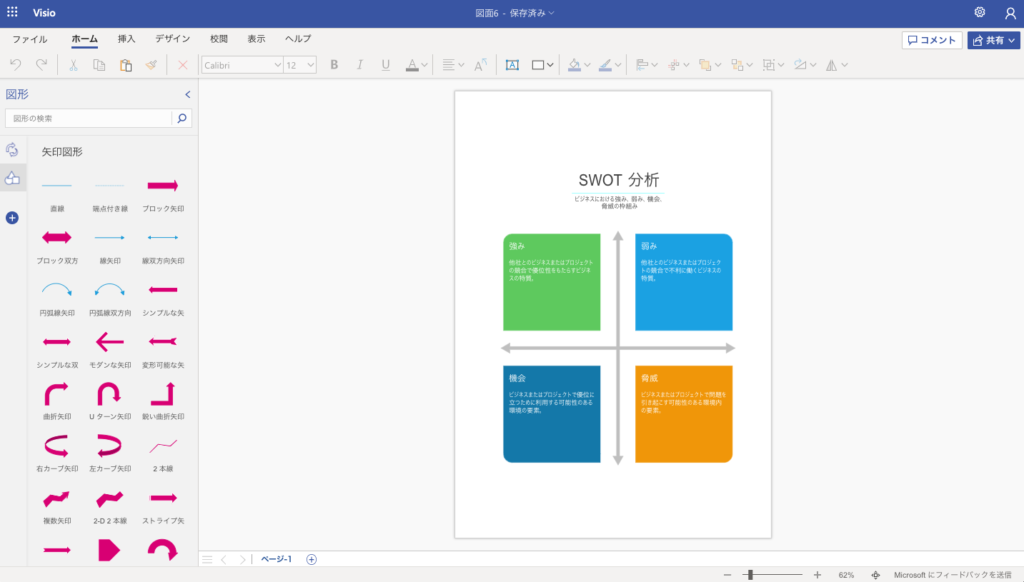
Task: Toggle italic formatting
Action: tap(360, 65)
